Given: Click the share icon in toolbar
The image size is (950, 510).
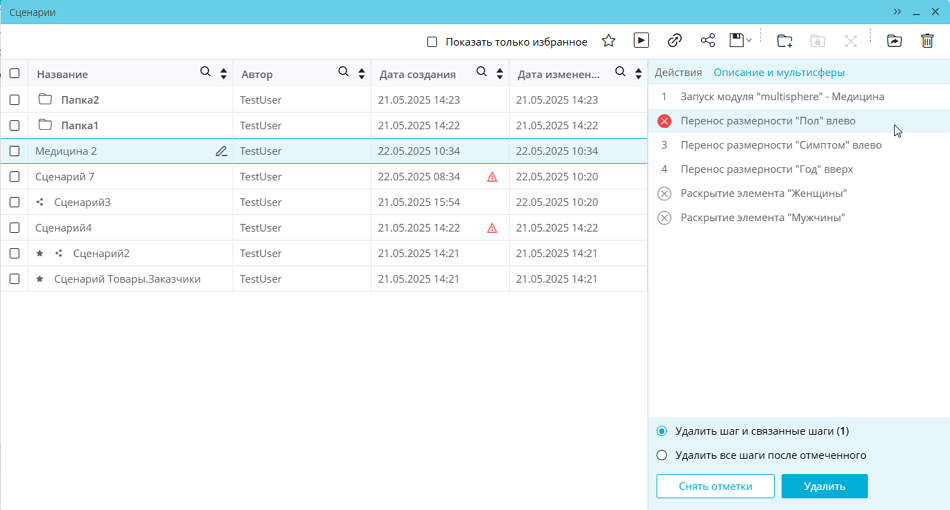Looking at the screenshot, I should click(708, 41).
